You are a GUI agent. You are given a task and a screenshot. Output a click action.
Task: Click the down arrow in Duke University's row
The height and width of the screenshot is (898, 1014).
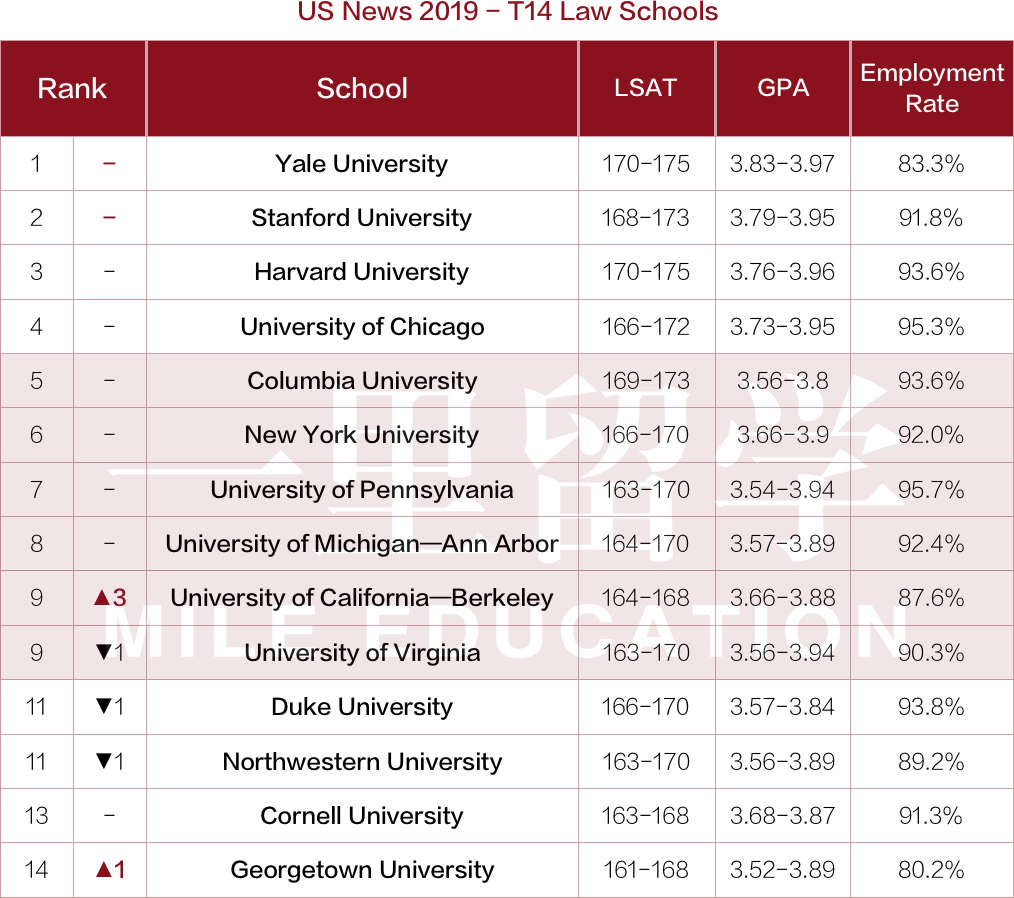tap(101, 707)
